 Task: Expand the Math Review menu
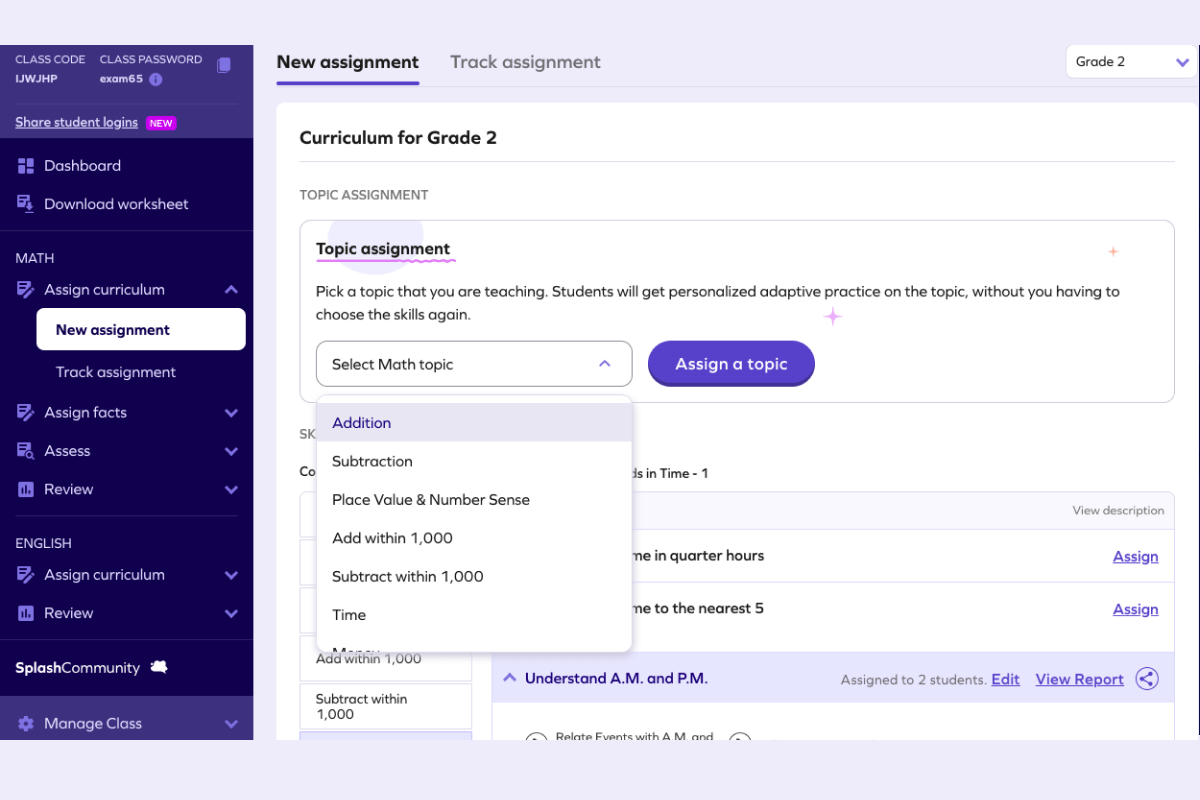click(x=231, y=490)
